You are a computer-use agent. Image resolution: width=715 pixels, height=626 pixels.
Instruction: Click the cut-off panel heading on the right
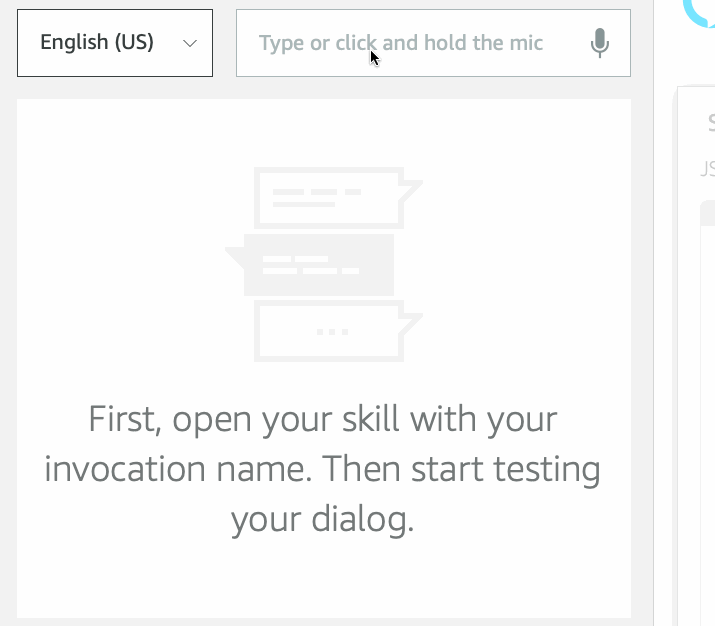pyautogui.click(x=710, y=123)
